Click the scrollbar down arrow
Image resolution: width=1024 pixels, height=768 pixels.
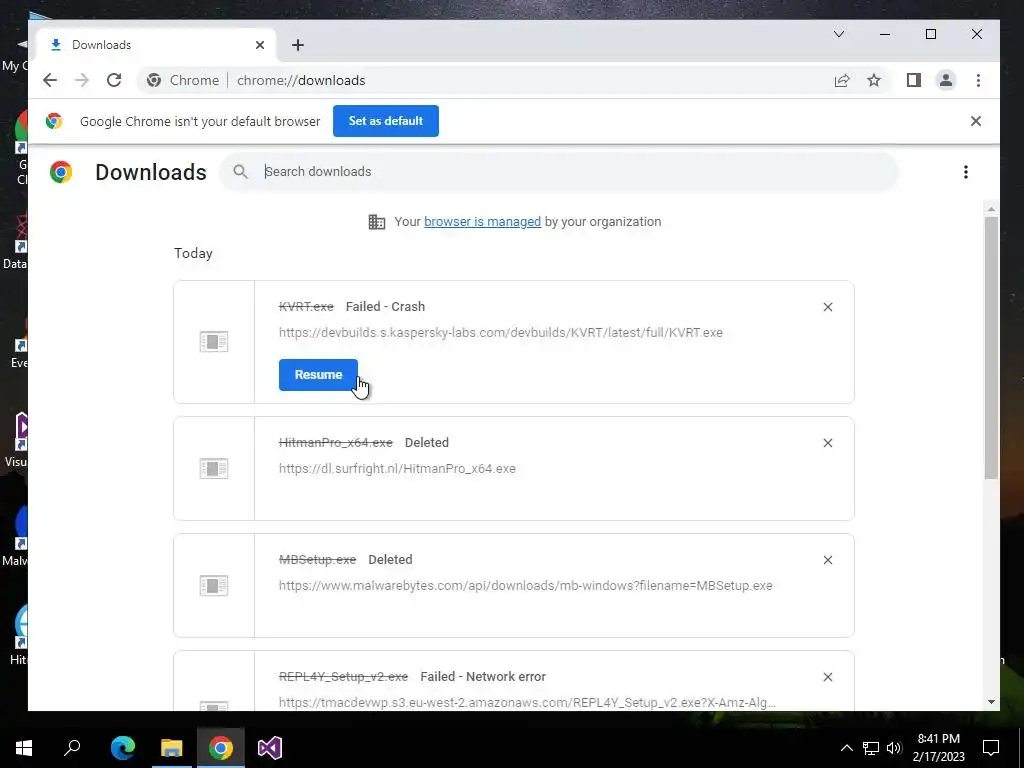point(991,702)
